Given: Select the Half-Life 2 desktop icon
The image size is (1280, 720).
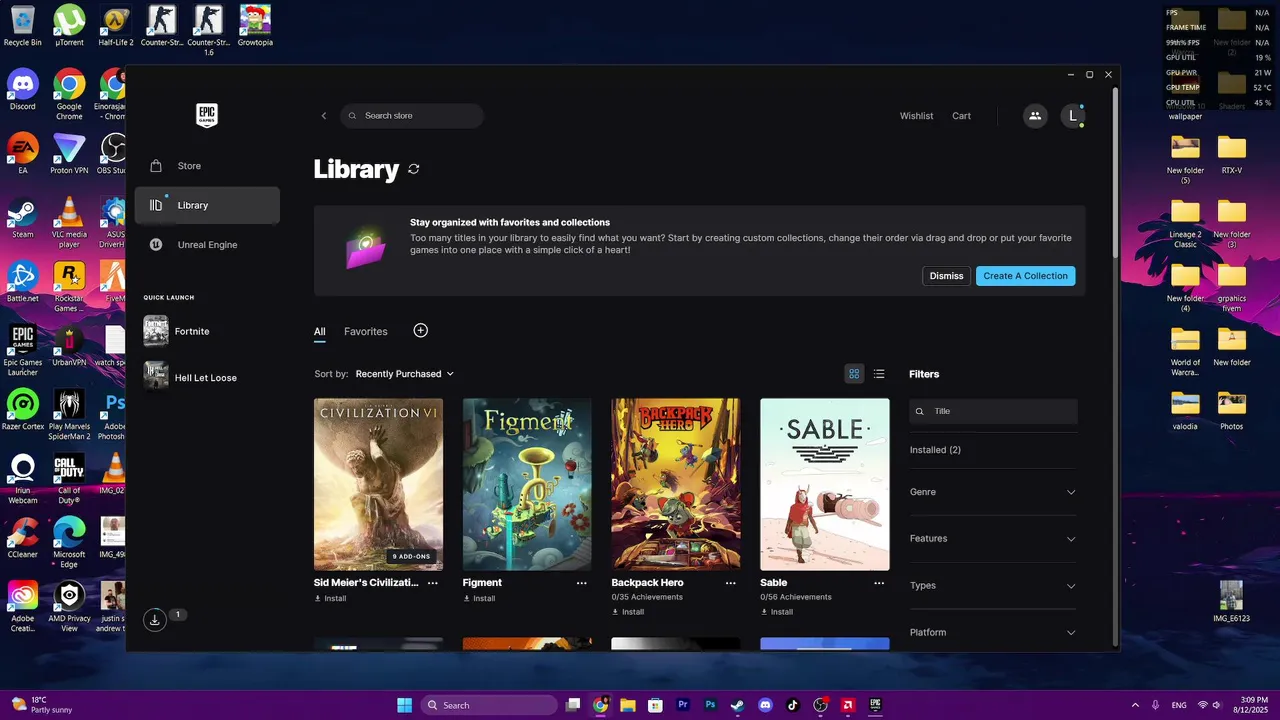Looking at the screenshot, I should [x=116, y=26].
